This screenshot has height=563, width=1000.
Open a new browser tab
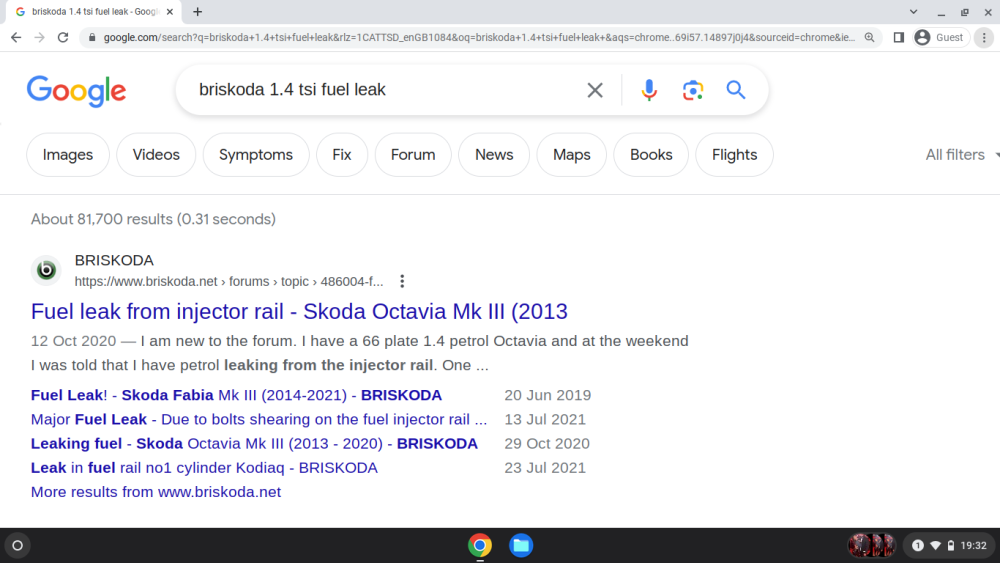tap(198, 11)
